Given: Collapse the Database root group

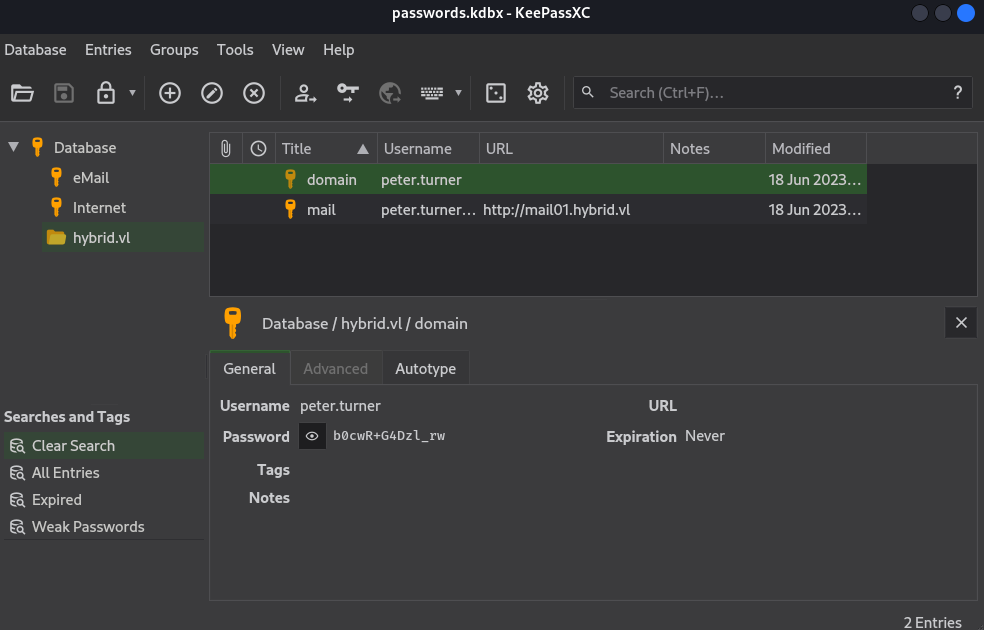Looking at the screenshot, I should pyautogui.click(x=13, y=147).
